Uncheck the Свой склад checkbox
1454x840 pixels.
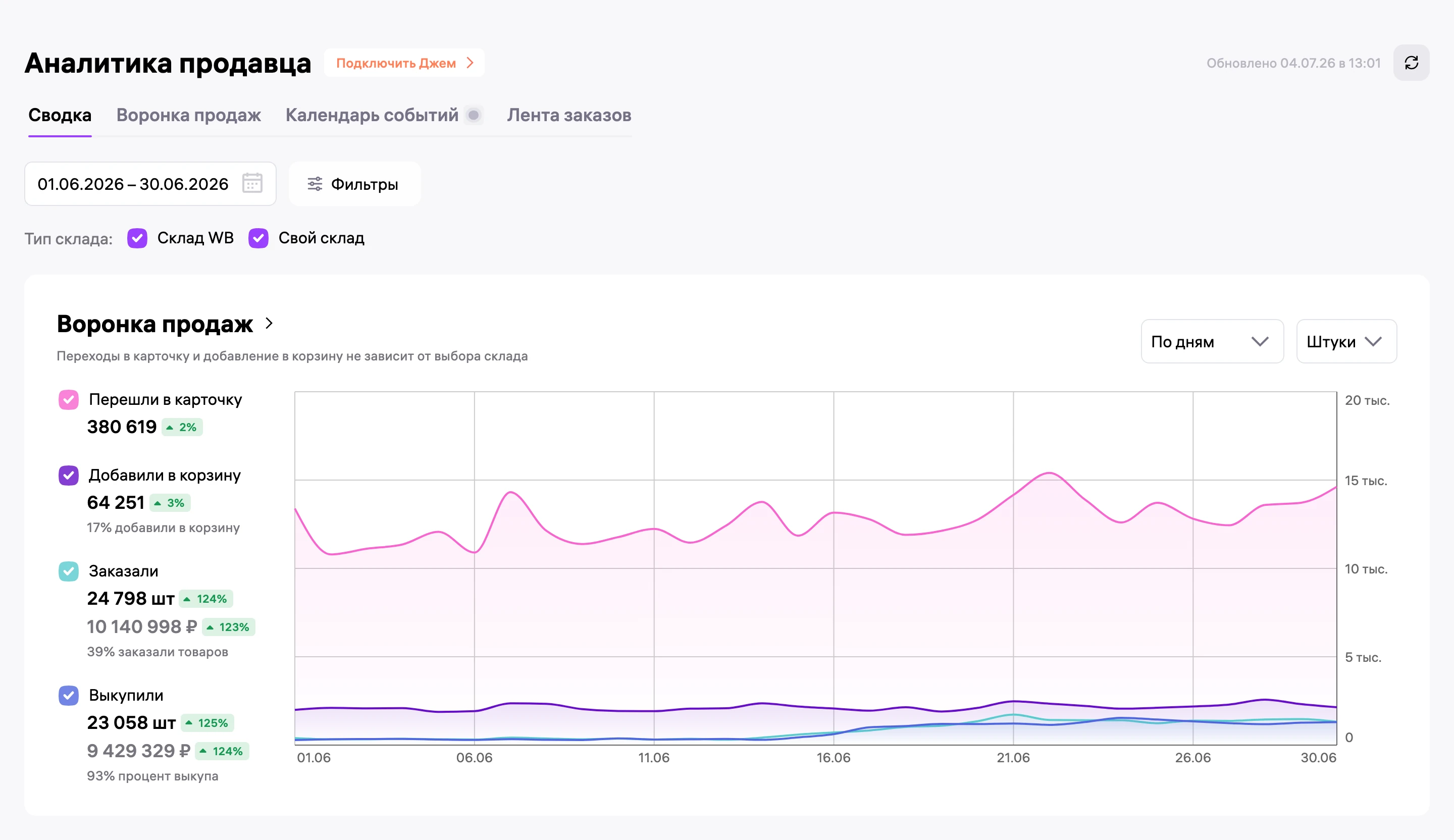pos(258,238)
